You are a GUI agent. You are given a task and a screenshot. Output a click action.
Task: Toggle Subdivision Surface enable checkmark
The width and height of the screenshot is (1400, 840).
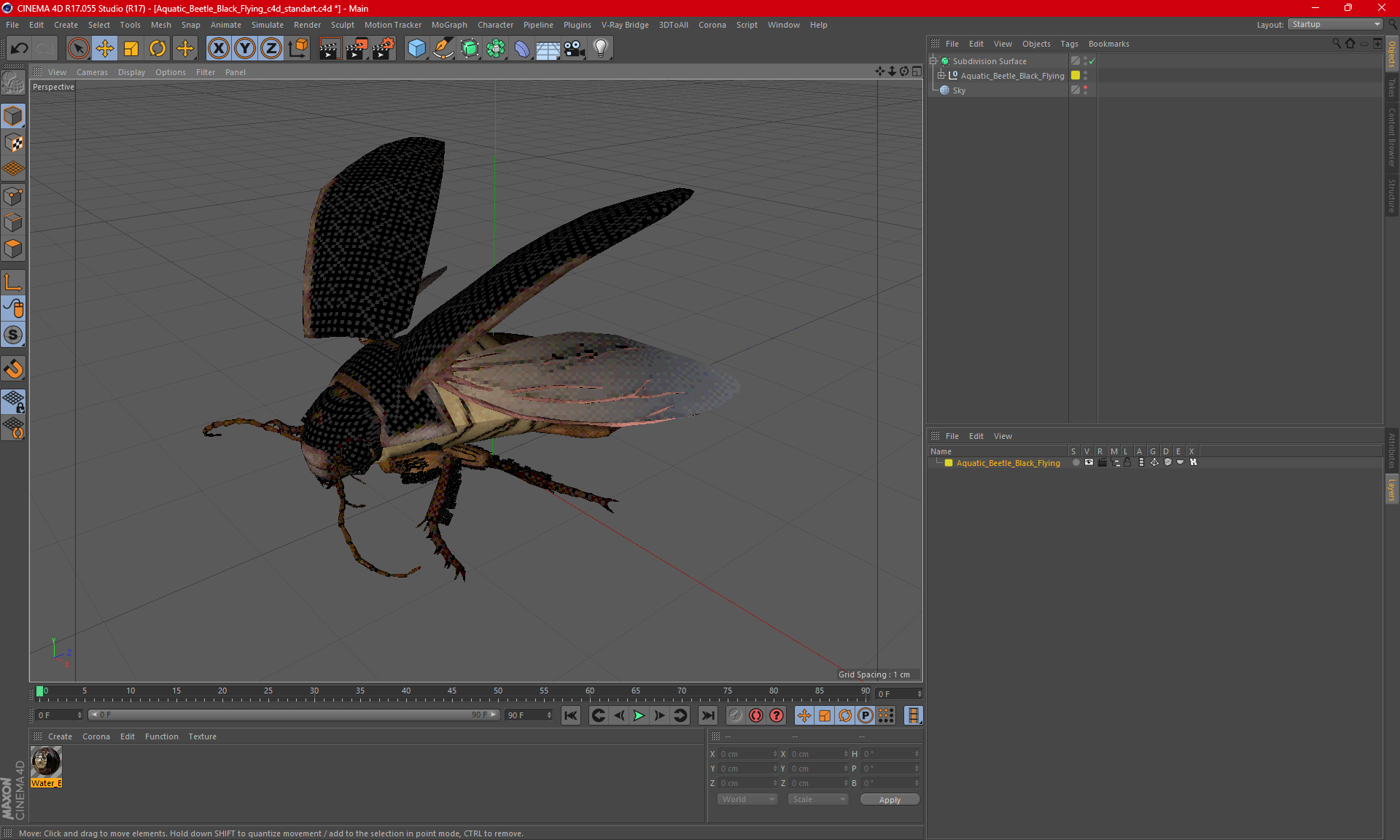tap(1092, 61)
